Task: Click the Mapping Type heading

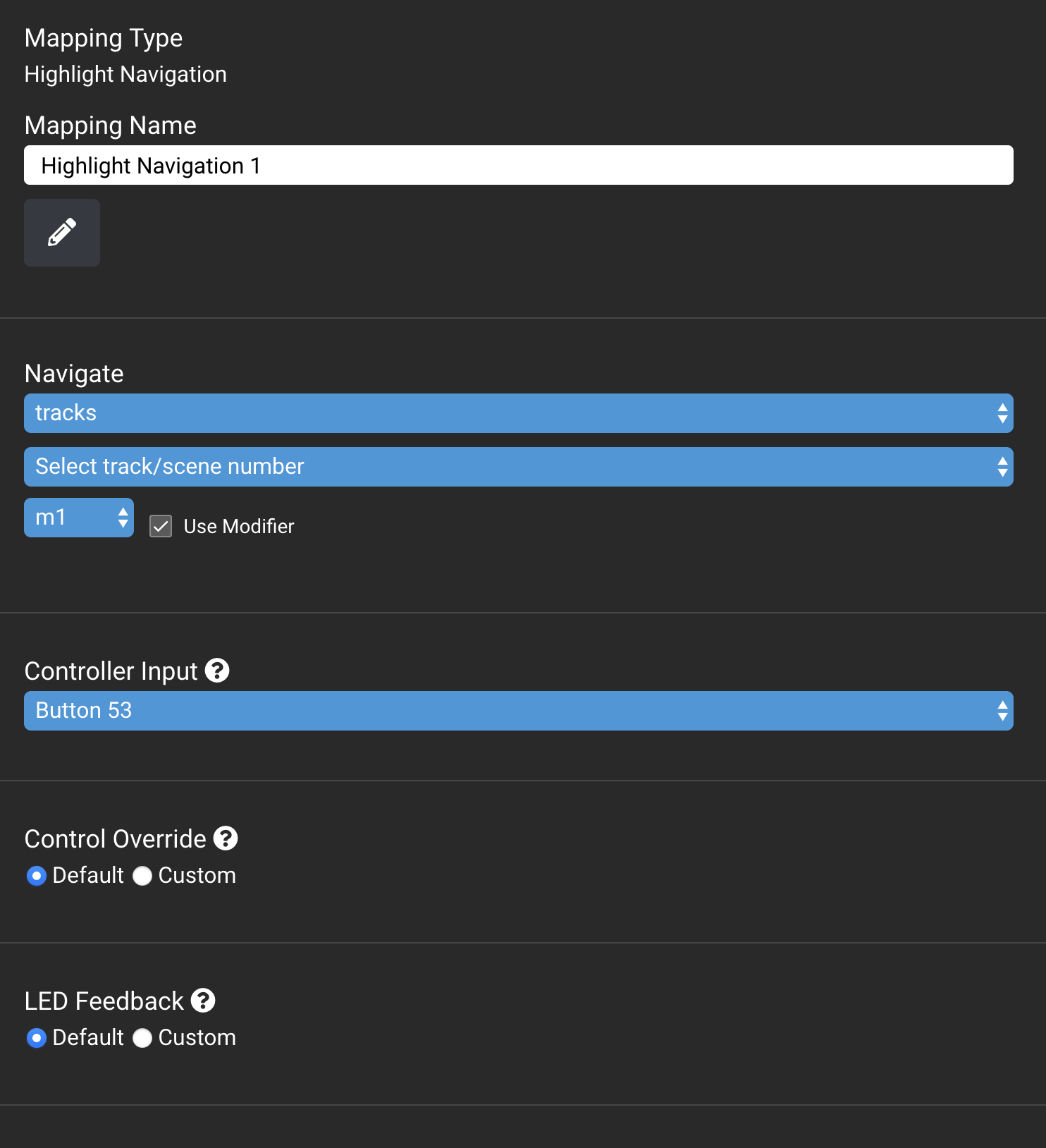Action: [x=104, y=38]
